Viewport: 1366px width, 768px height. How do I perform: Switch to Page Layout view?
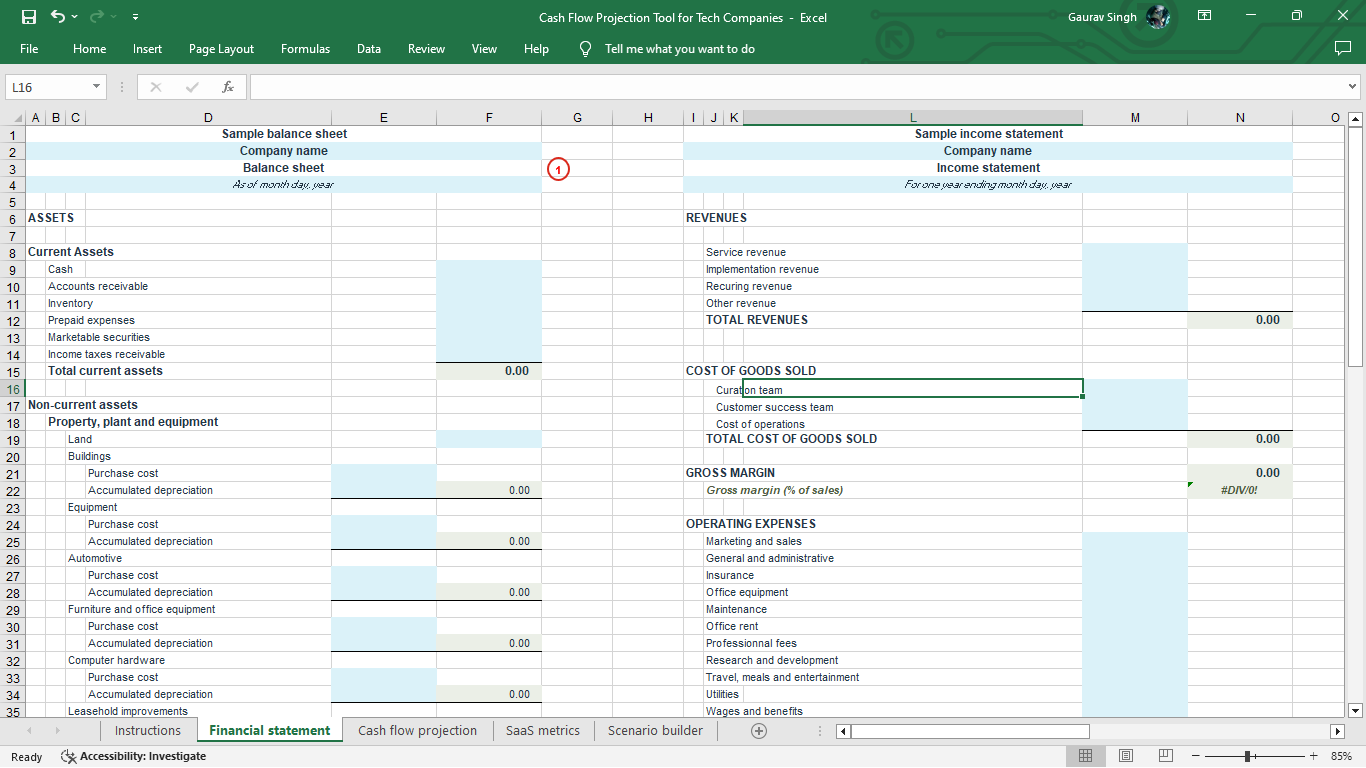coord(1125,755)
